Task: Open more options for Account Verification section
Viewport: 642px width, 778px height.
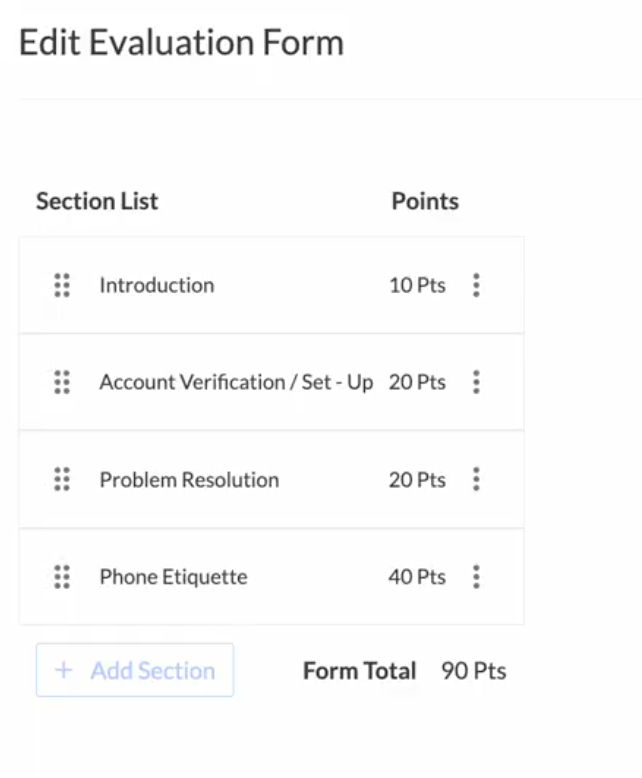Action: (x=476, y=382)
